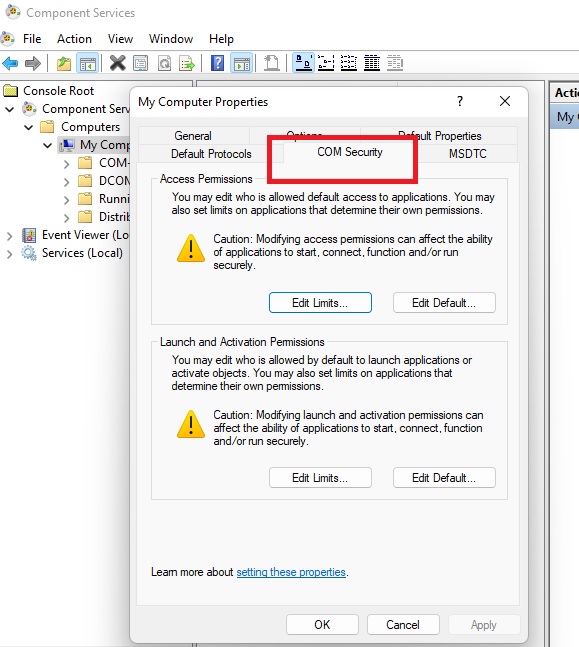Click the Forward arrow in the toolbar
Viewport: 579px width, 647px height.
(33, 64)
